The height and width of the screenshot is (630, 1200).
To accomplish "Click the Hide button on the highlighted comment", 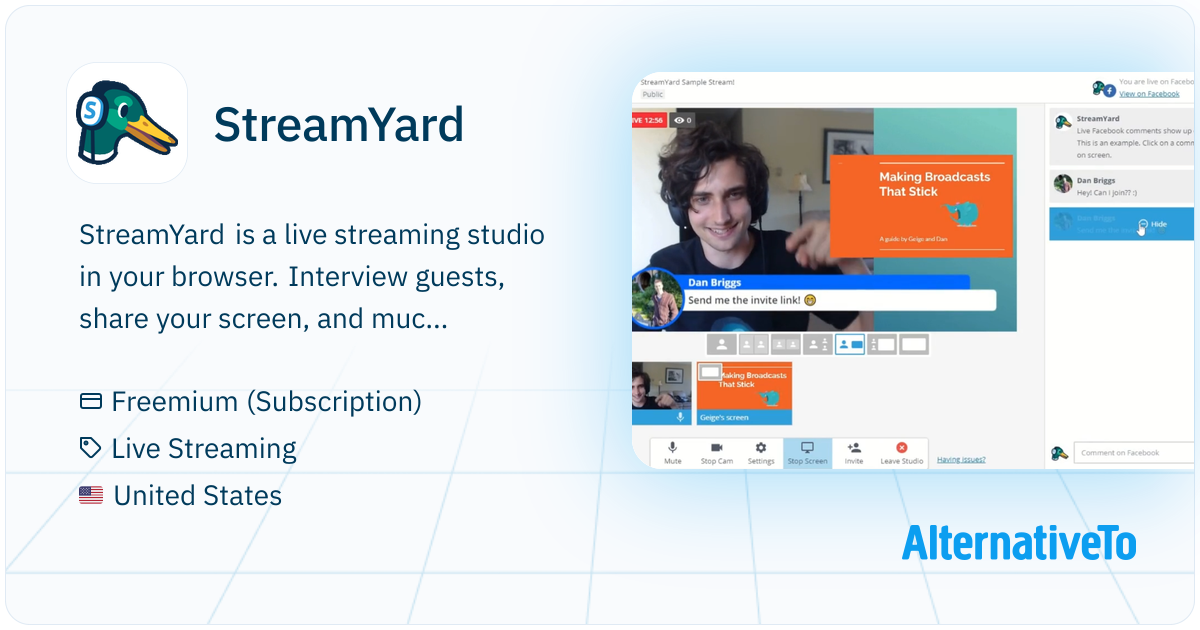I will pyautogui.click(x=1152, y=224).
